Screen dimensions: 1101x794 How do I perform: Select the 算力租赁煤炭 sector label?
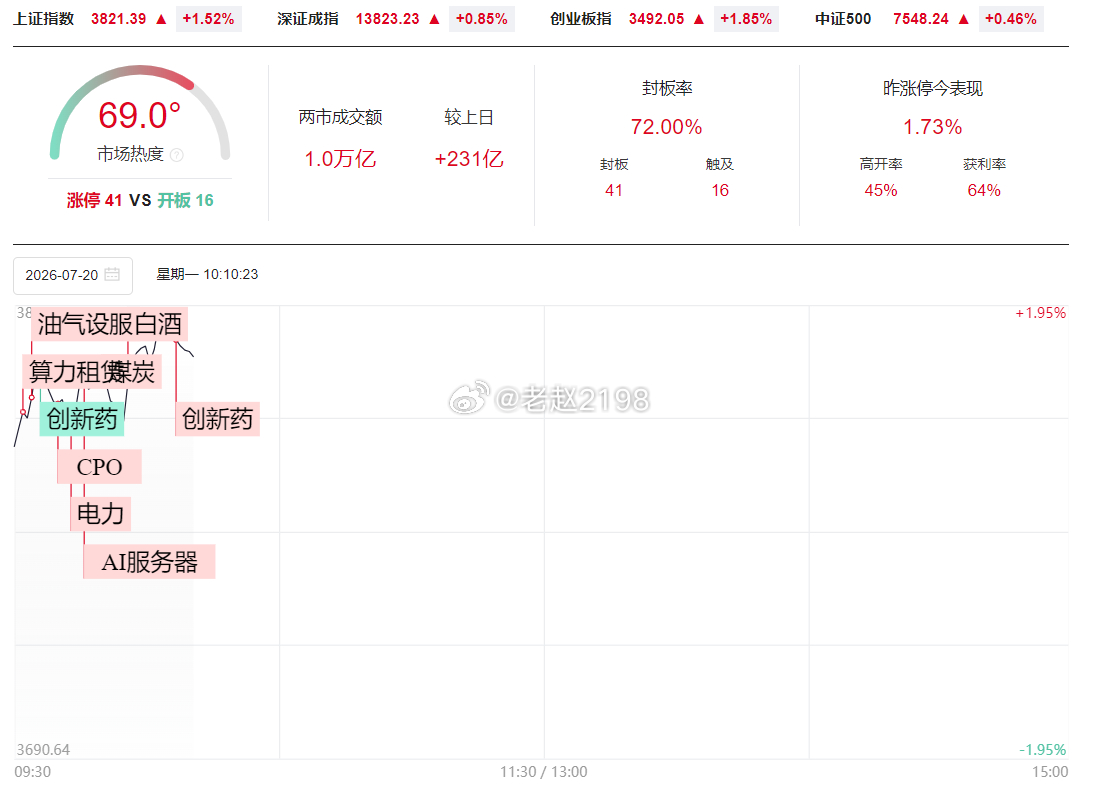coord(92,372)
